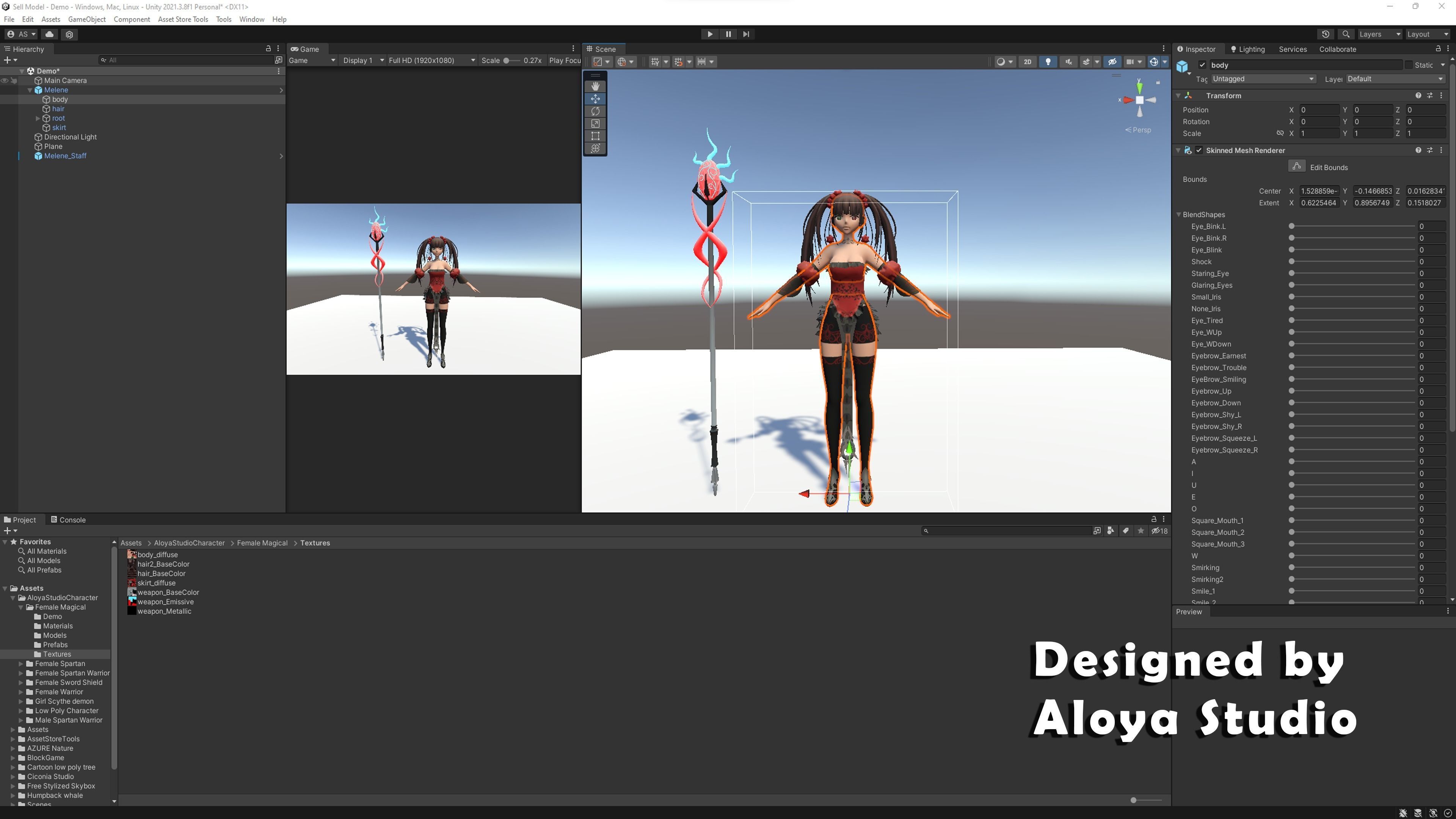Adjust the project icon size slider
The image size is (1456, 819).
tap(1147, 800)
